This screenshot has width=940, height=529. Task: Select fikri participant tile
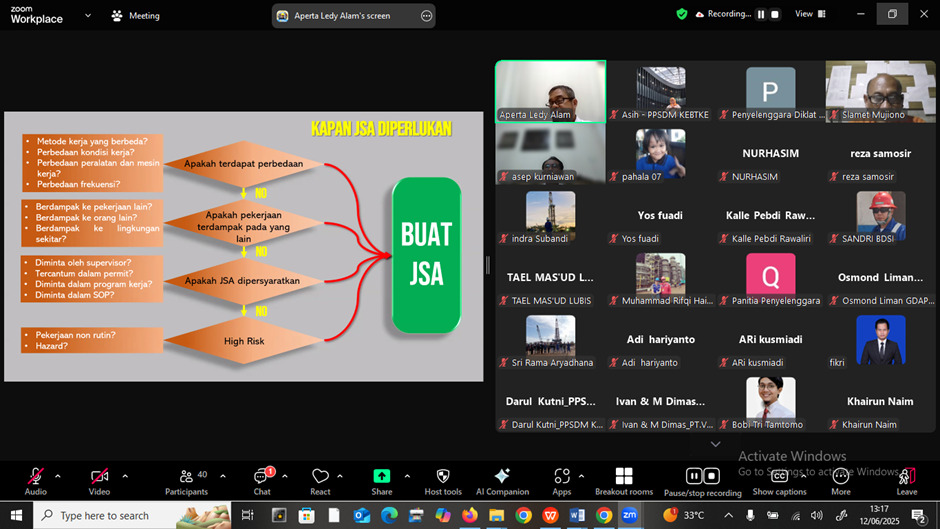click(x=880, y=339)
